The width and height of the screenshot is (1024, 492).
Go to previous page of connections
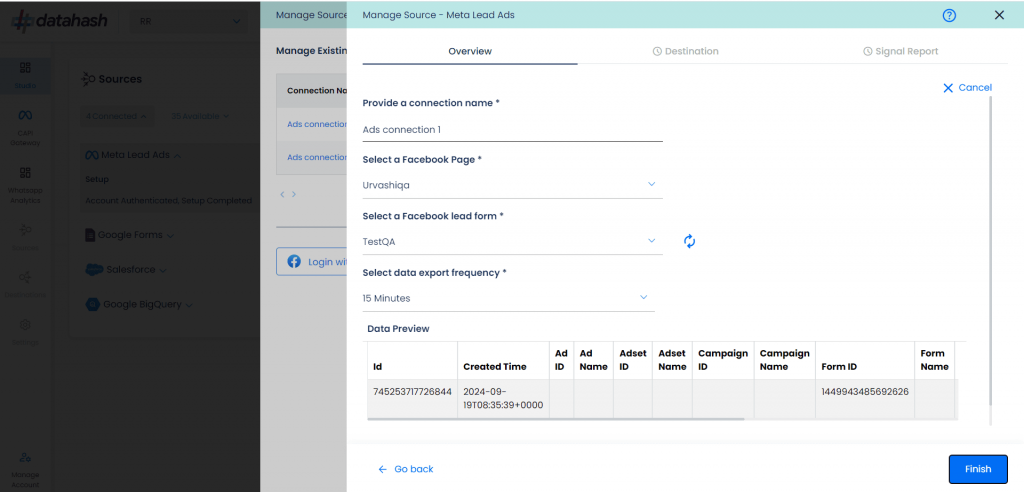click(282, 194)
